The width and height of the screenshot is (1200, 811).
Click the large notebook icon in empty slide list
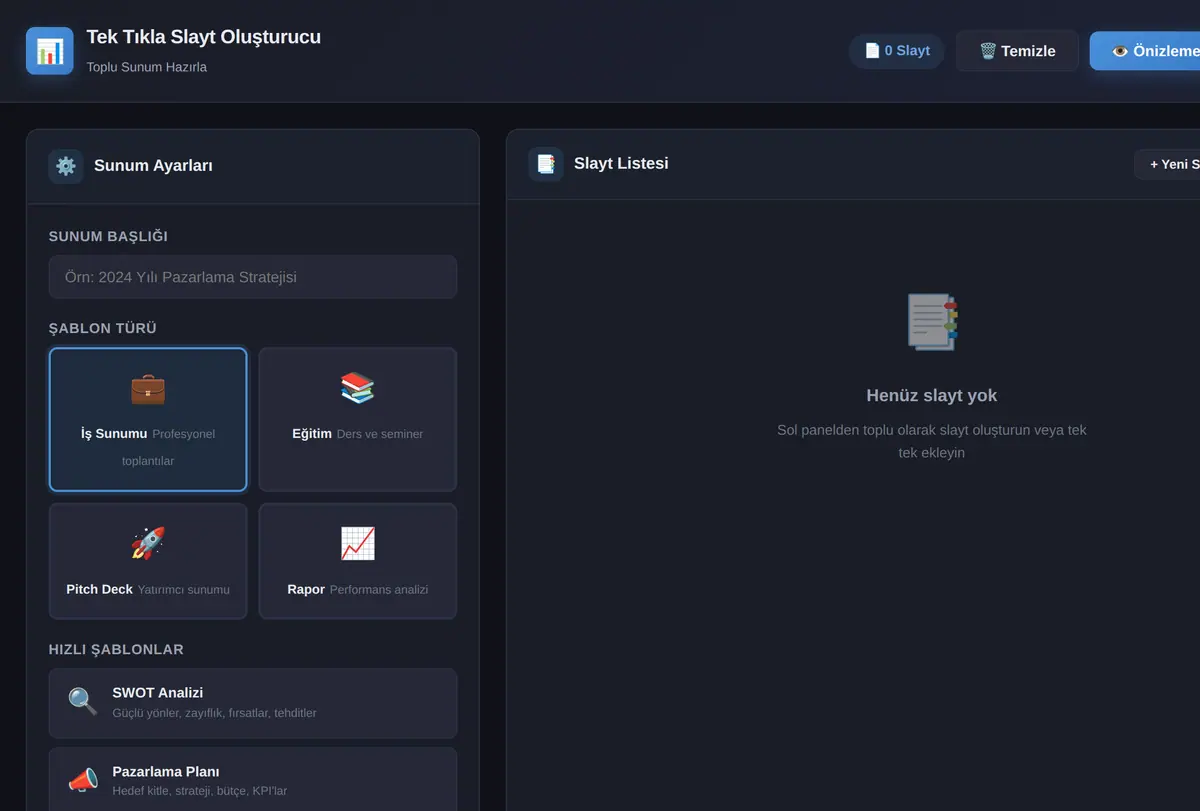[932, 322]
